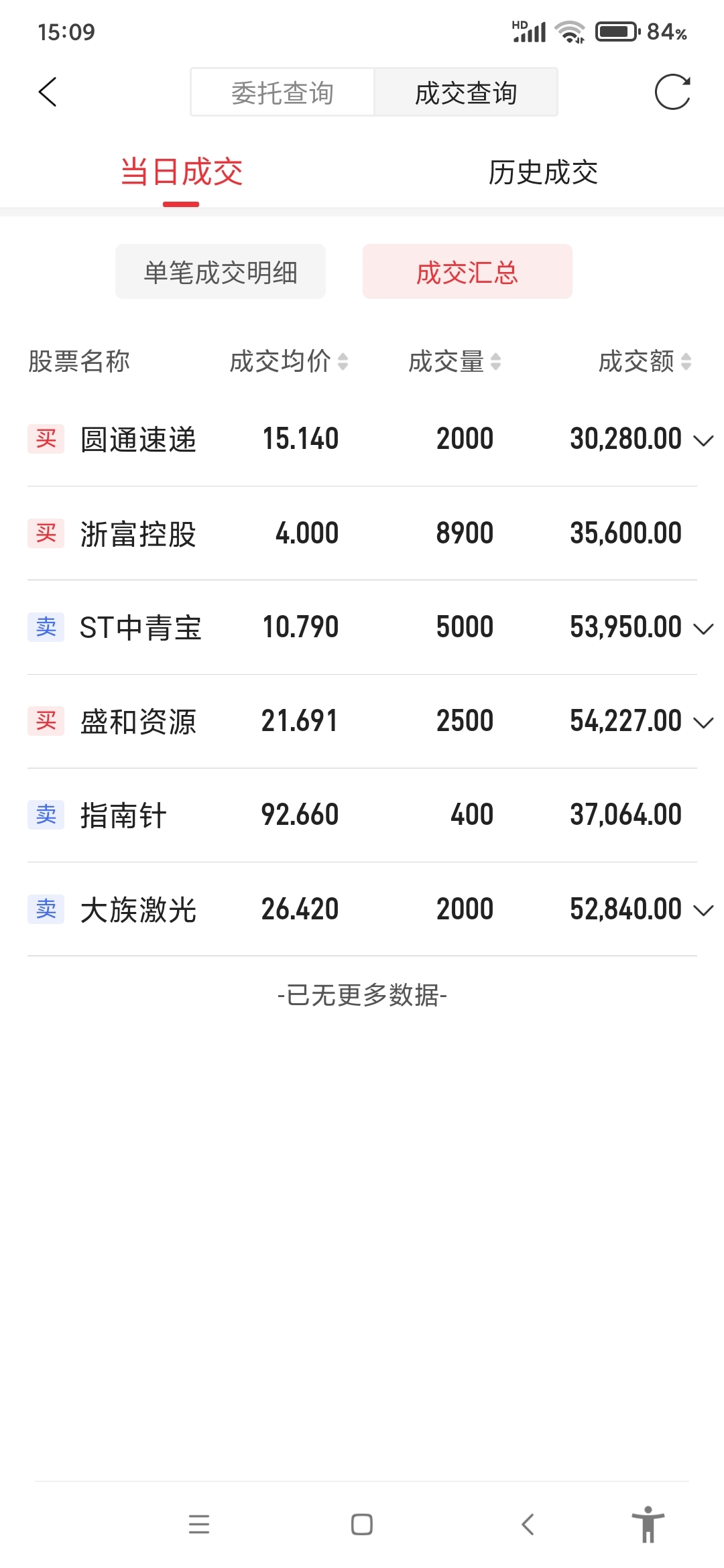Open the Android recent apps menu icon
This screenshot has height=1568, width=724.
(199, 1524)
